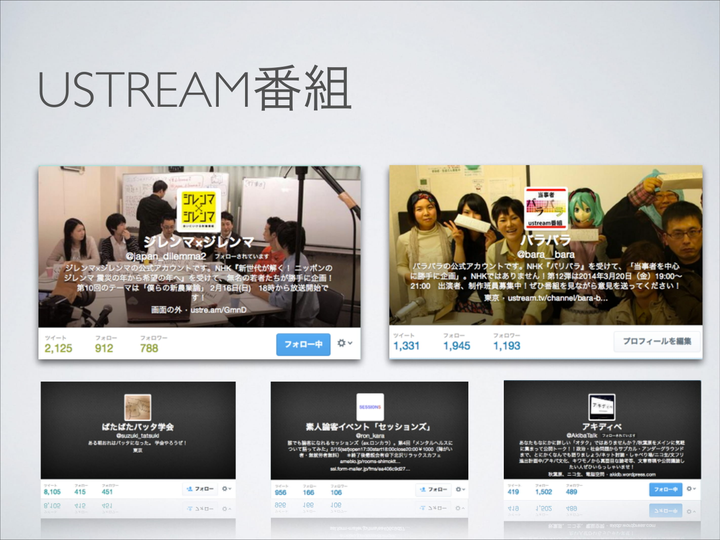
Task: Follow セッションズ with フォロー button
Action: pos(433,489)
